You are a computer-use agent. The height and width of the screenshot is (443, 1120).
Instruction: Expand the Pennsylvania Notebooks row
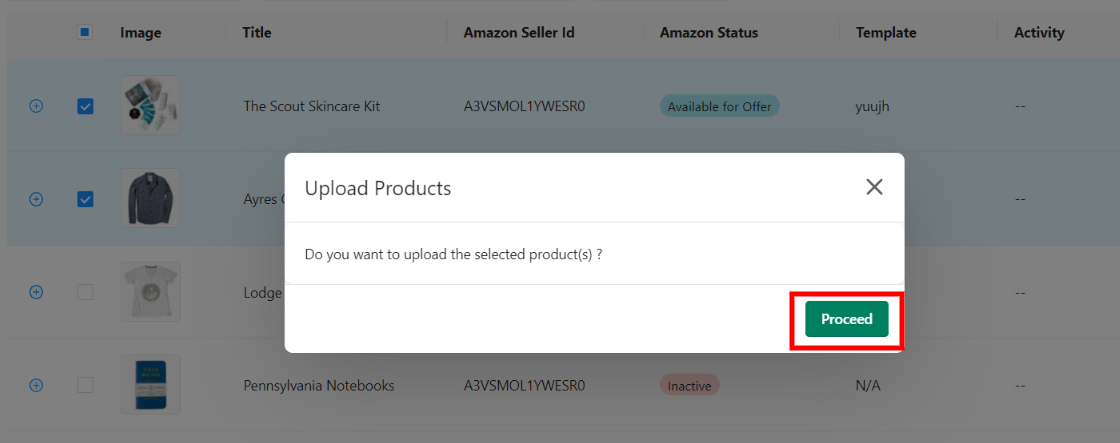[36, 385]
